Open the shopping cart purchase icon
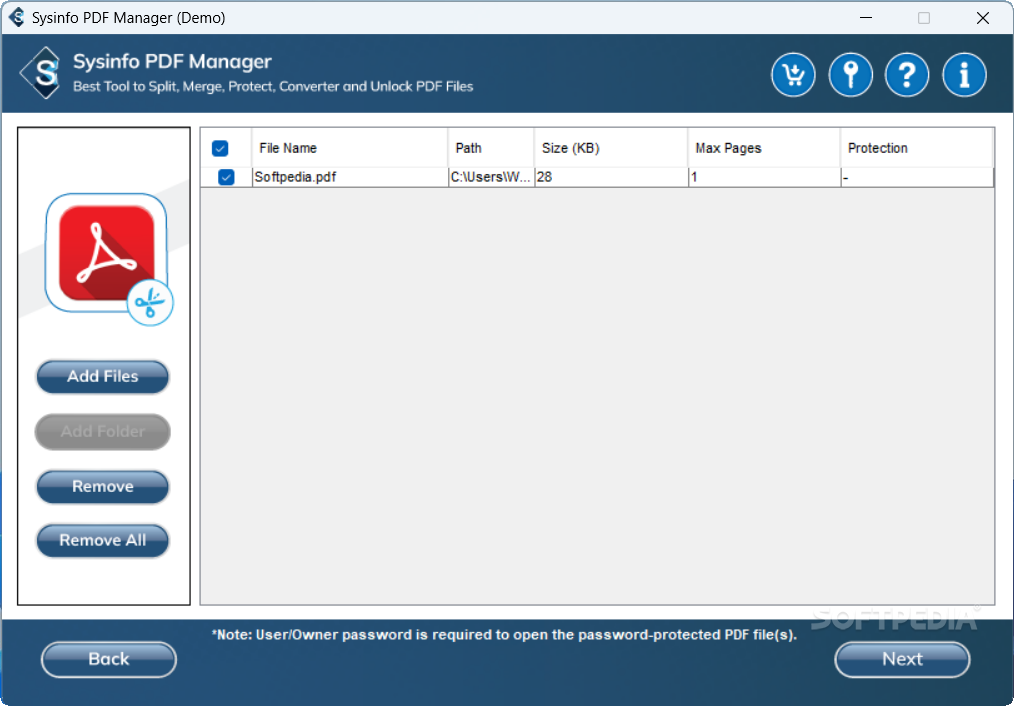Image resolution: width=1014 pixels, height=706 pixels. point(793,75)
